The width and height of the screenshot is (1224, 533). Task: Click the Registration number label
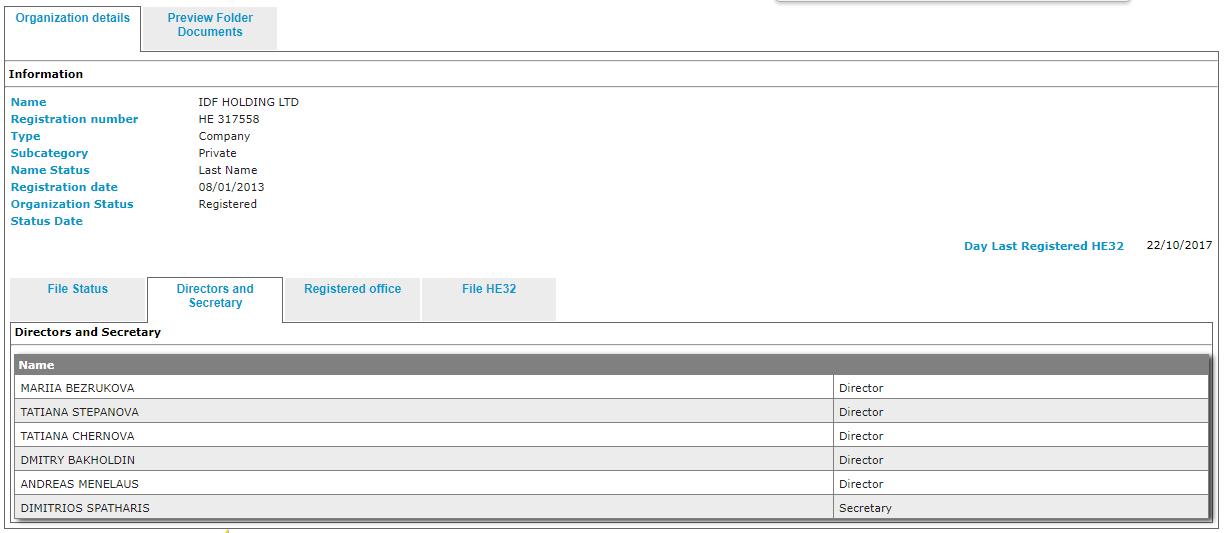(75, 119)
